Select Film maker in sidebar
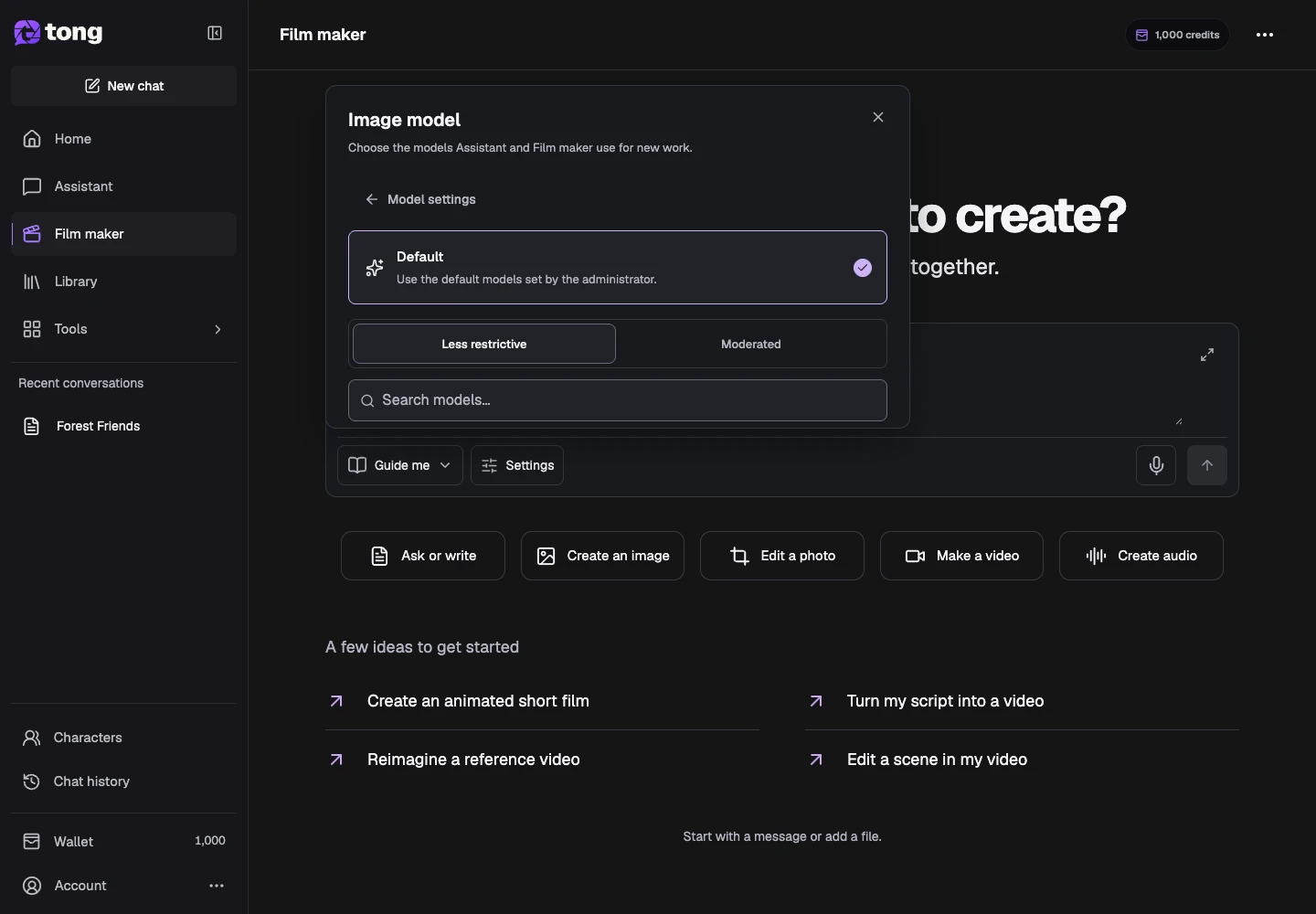This screenshot has width=1316, height=914. pyautogui.click(x=124, y=234)
